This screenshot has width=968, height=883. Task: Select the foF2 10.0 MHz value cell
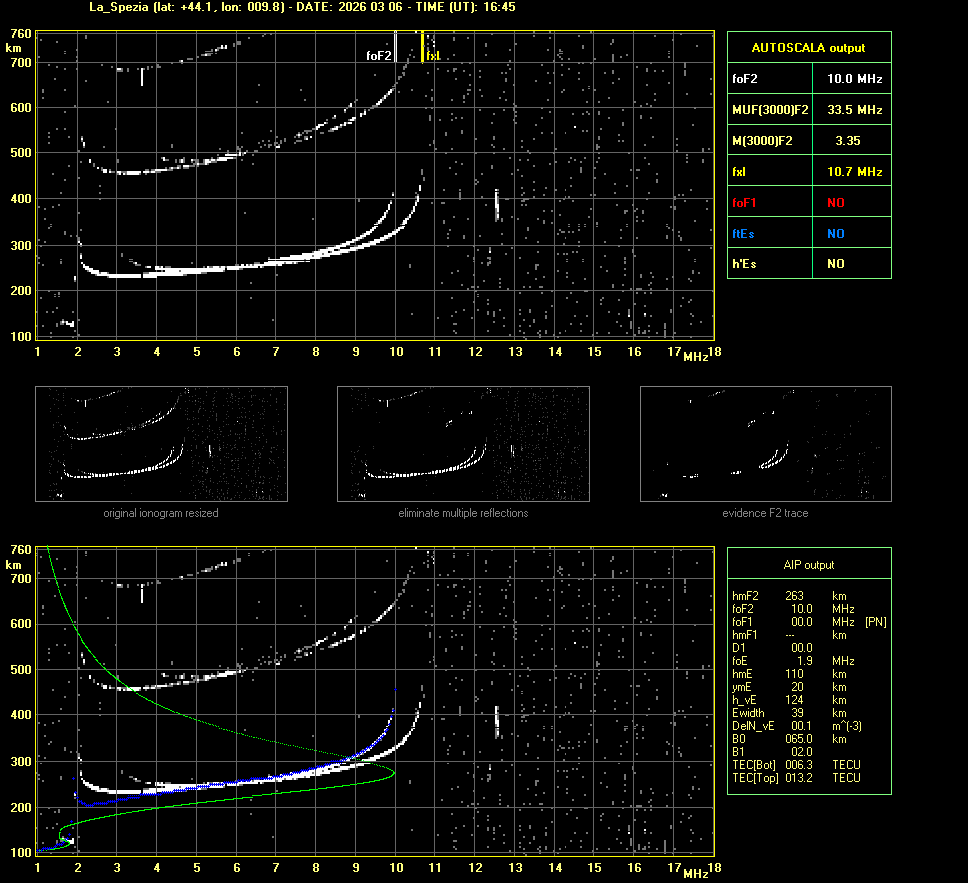click(854, 78)
